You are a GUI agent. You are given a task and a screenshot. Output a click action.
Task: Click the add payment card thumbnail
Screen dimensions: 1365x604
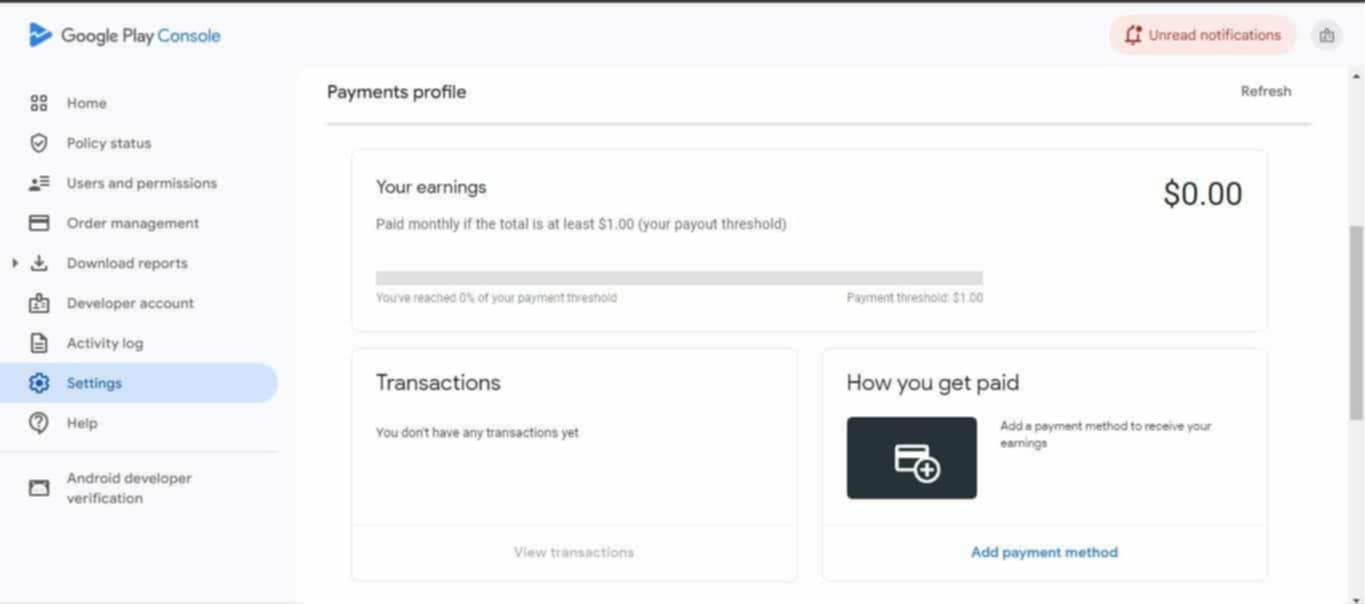(x=911, y=458)
